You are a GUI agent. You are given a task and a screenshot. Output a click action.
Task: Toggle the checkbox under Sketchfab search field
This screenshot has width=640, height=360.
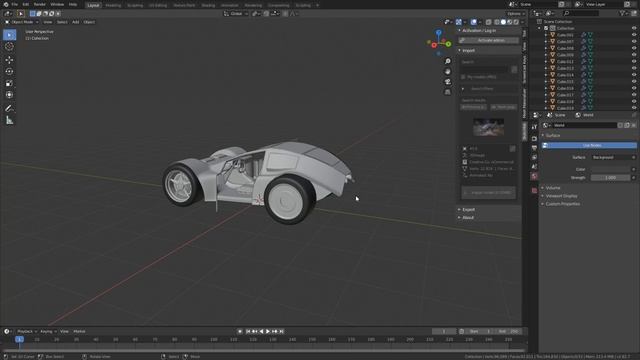point(463,77)
